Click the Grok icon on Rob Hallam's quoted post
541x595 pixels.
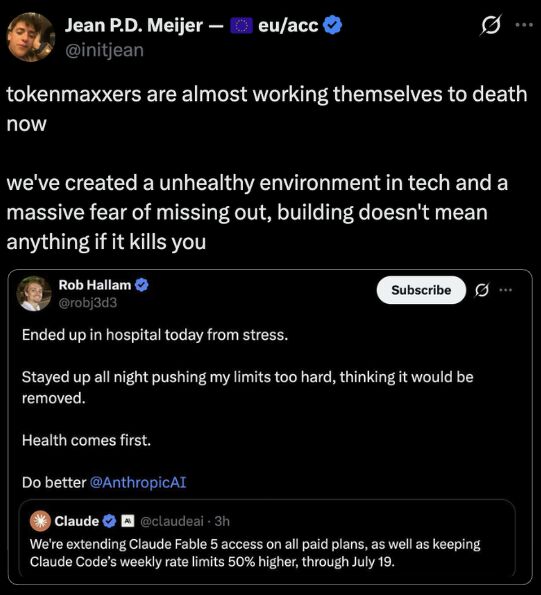click(x=482, y=290)
